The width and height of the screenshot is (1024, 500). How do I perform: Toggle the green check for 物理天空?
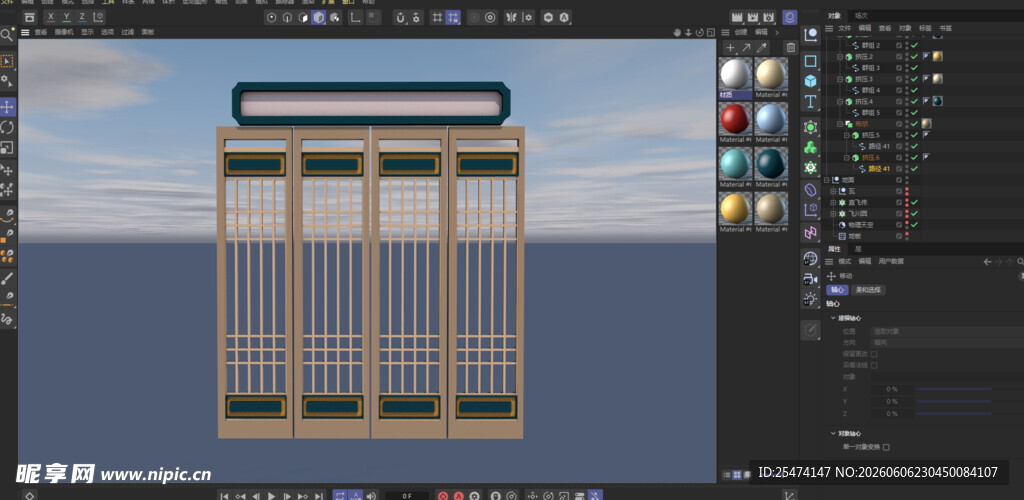point(914,225)
